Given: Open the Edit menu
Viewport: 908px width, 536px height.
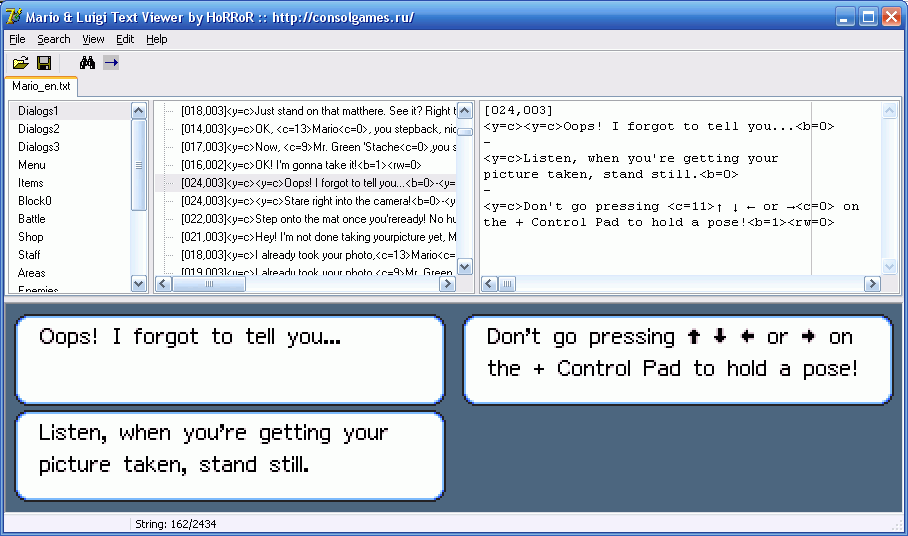Looking at the screenshot, I should [125, 39].
